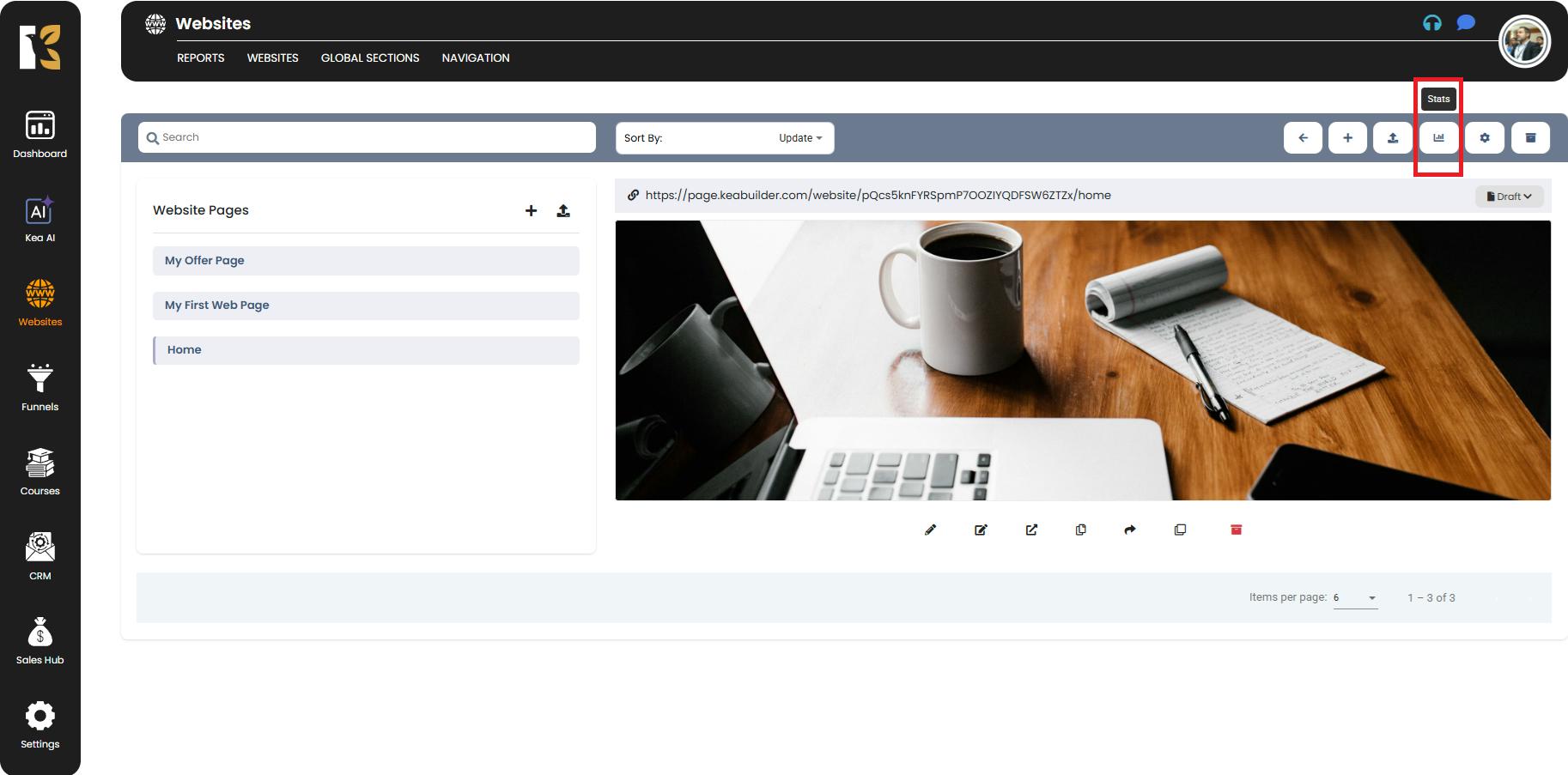Click the Search input field
The image size is (1568, 775).
pyautogui.click(x=367, y=137)
